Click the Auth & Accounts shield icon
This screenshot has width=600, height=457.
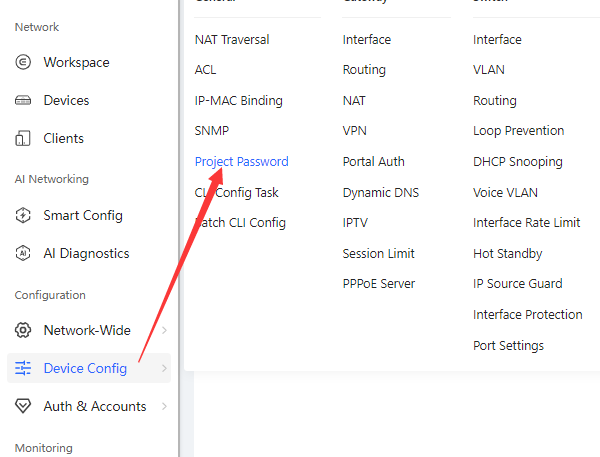click(x=23, y=406)
